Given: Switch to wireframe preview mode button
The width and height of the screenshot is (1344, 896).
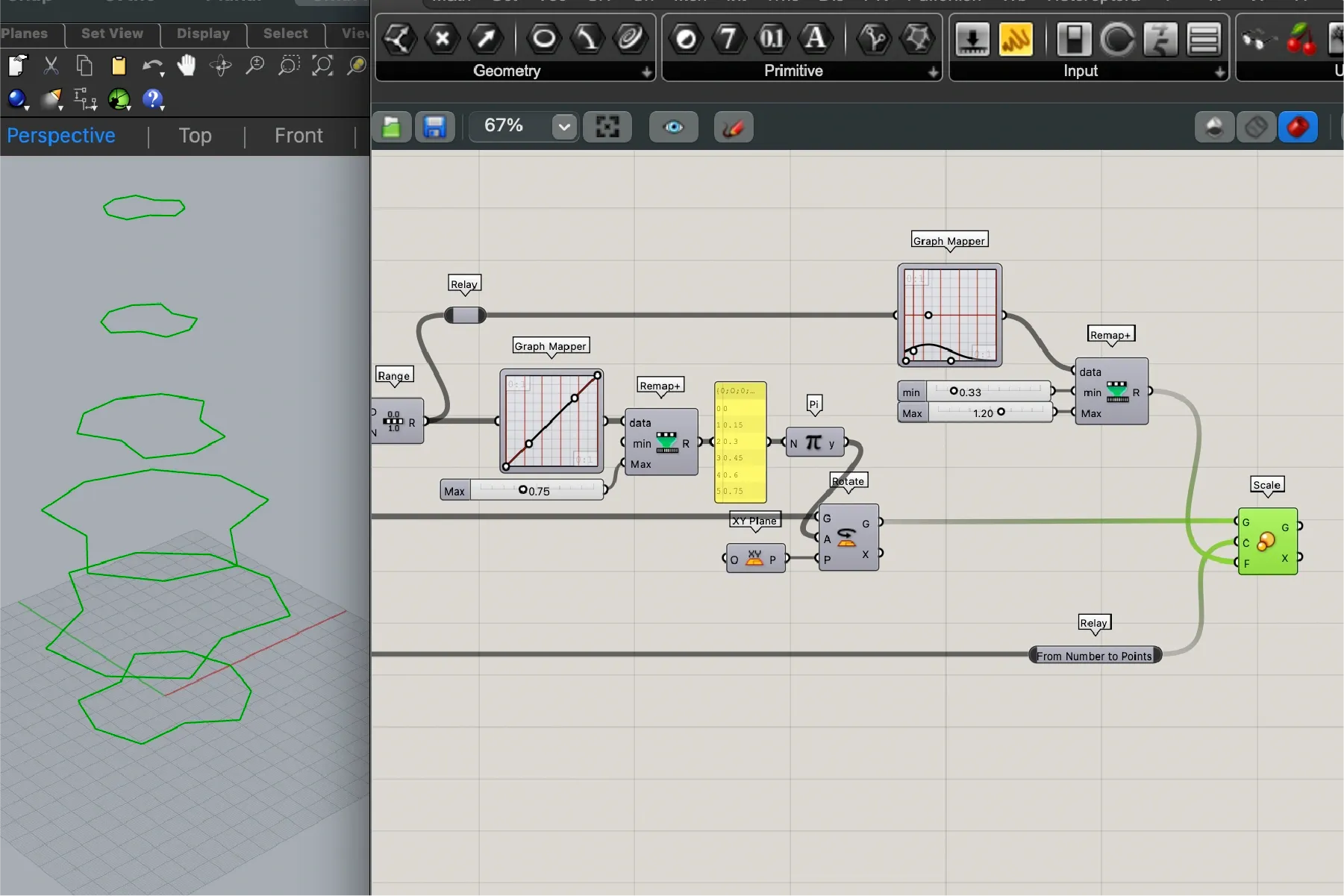Looking at the screenshot, I should (1256, 127).
